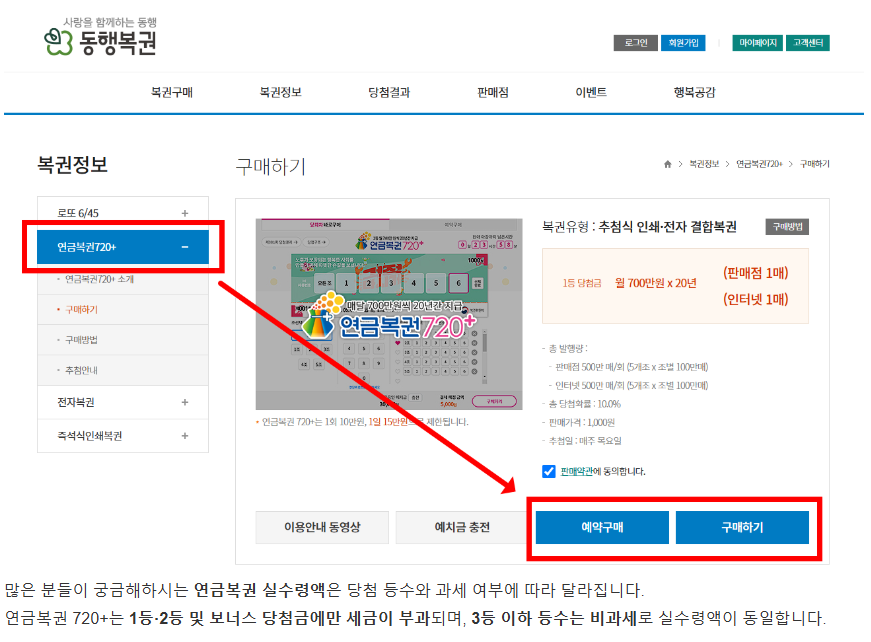Expand the 전자복권 plus icon
The image size is (871, 642).
185,402
